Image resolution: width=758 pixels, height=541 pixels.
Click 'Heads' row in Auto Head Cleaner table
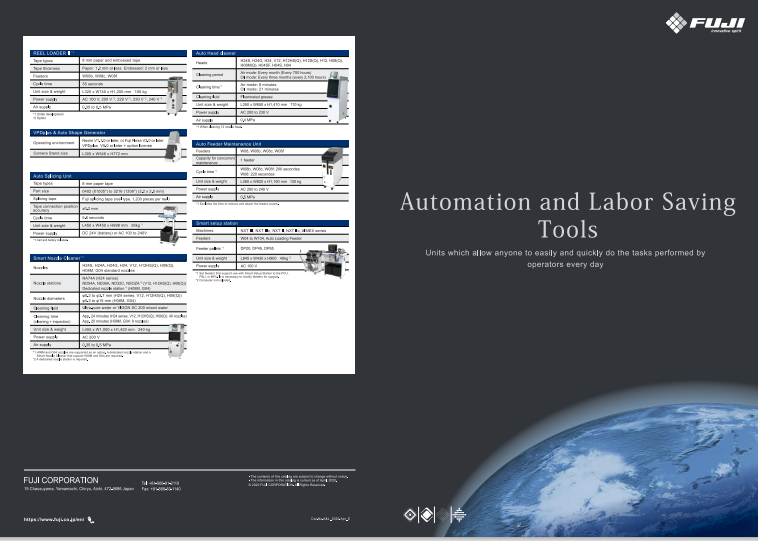tap(270, 63)
